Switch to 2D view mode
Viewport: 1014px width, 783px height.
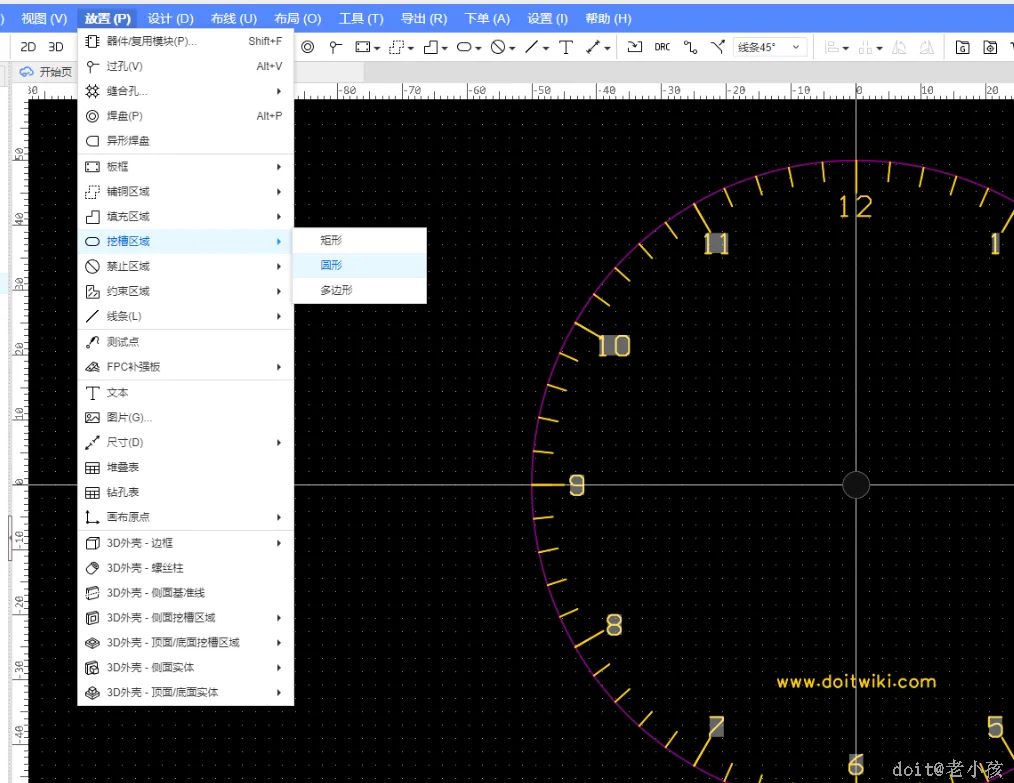click(x=28, y=47)
